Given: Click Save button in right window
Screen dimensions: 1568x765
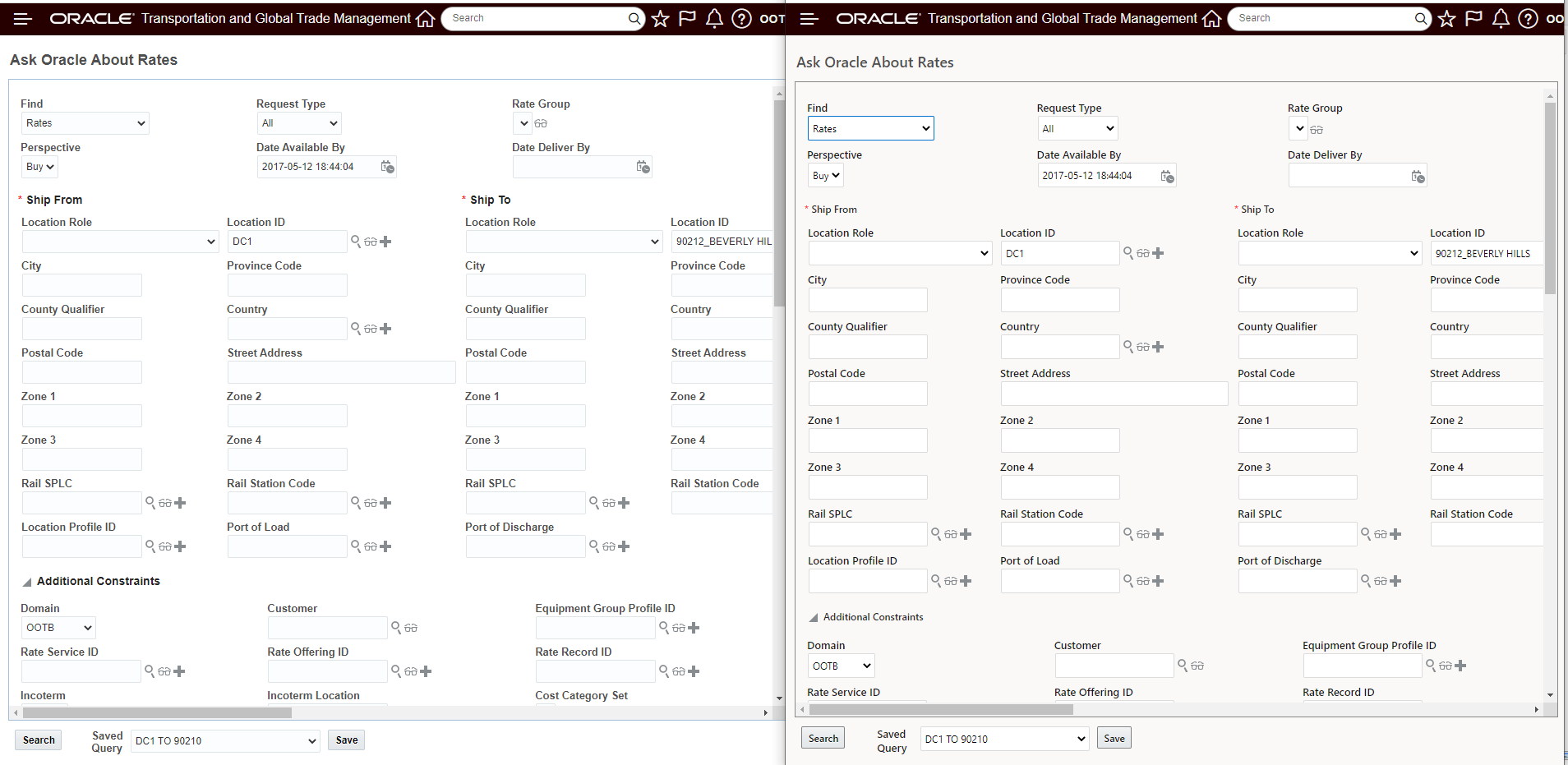Looking at the screenshot, I should point(1114,738).
